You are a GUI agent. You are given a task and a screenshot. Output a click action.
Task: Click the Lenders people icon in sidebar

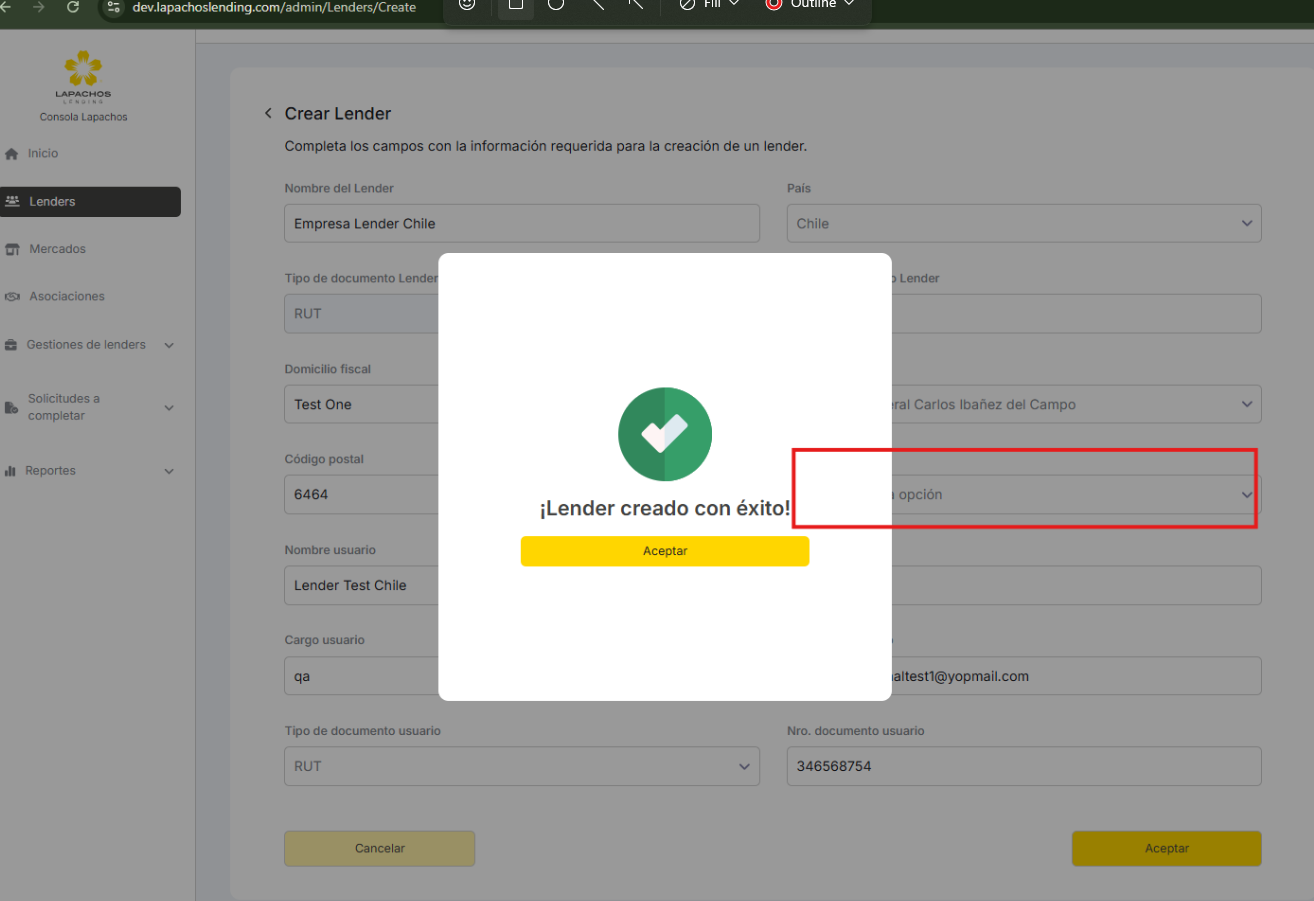12,202
